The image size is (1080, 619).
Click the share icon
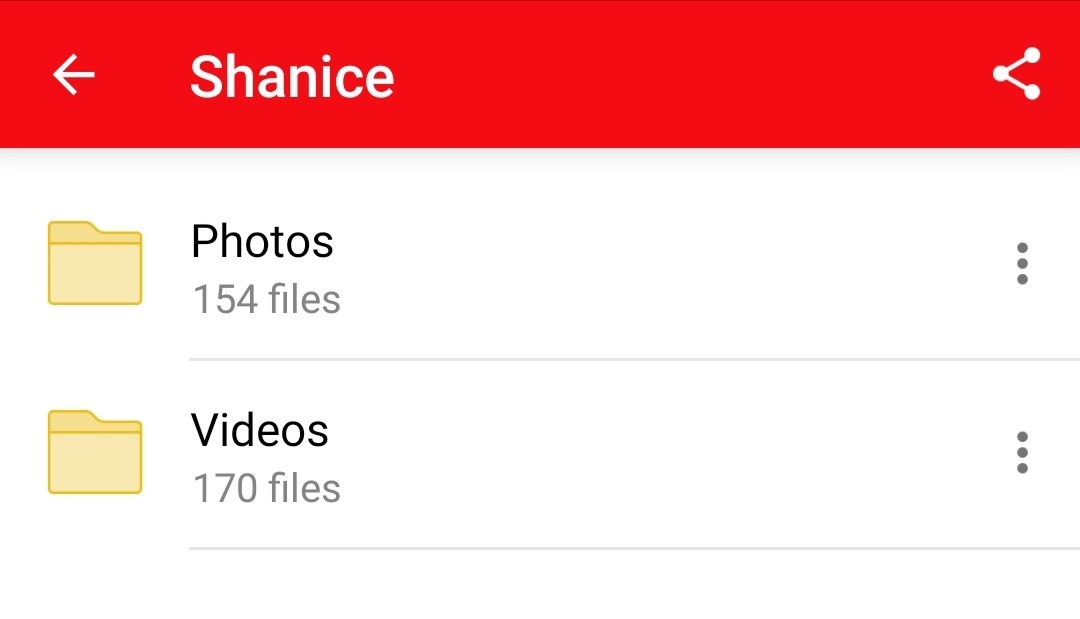[x=1016, y=75]
